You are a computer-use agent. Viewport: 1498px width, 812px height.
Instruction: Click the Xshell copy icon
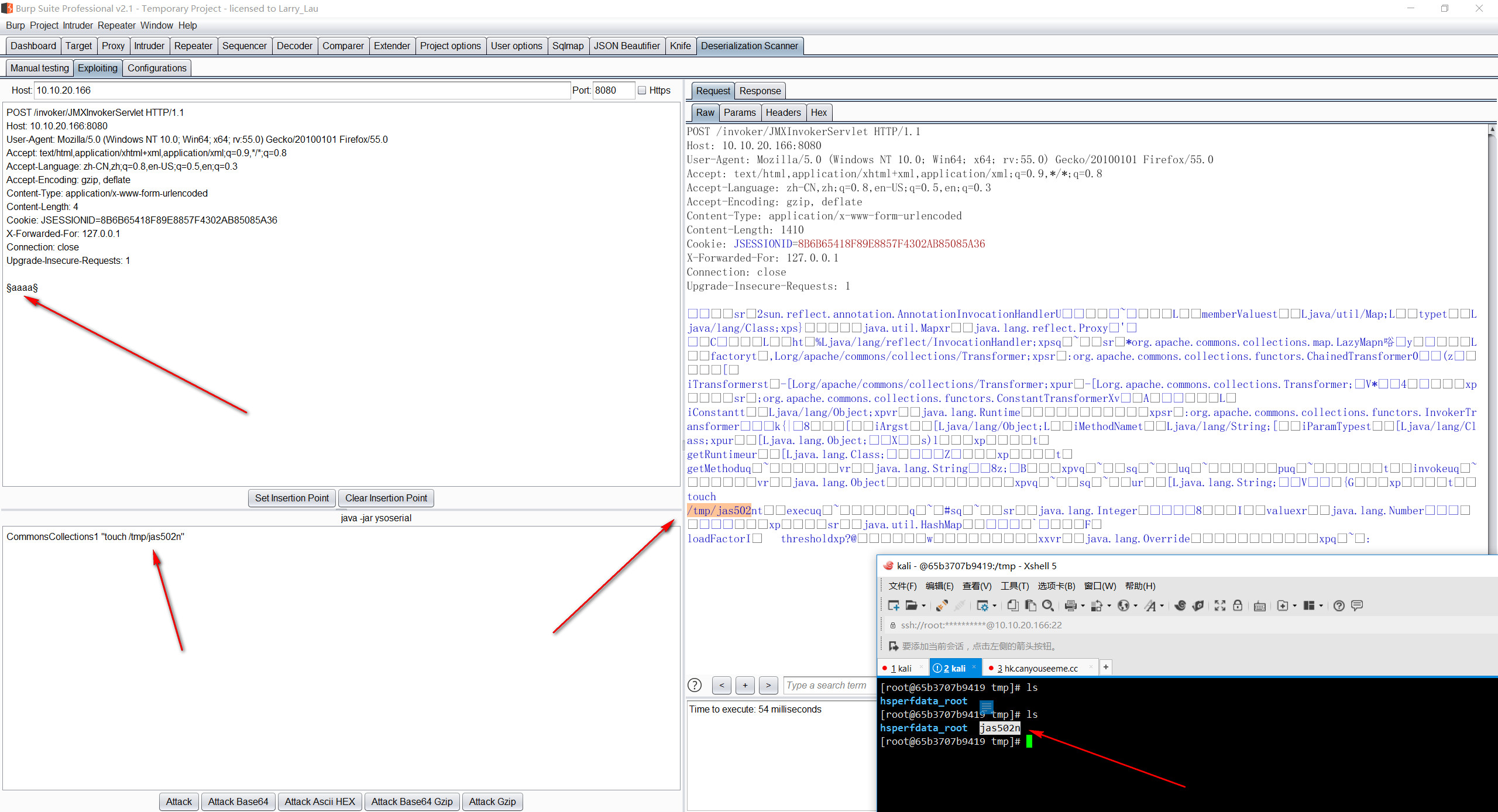(1013, 605)
